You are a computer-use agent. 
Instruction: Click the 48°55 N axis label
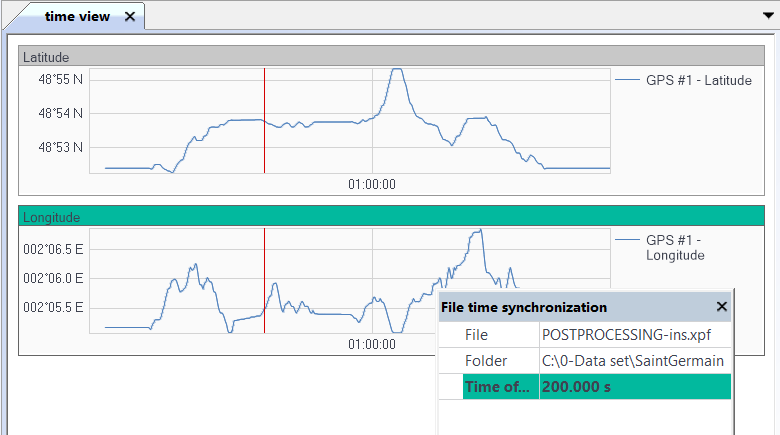[61, 79]
